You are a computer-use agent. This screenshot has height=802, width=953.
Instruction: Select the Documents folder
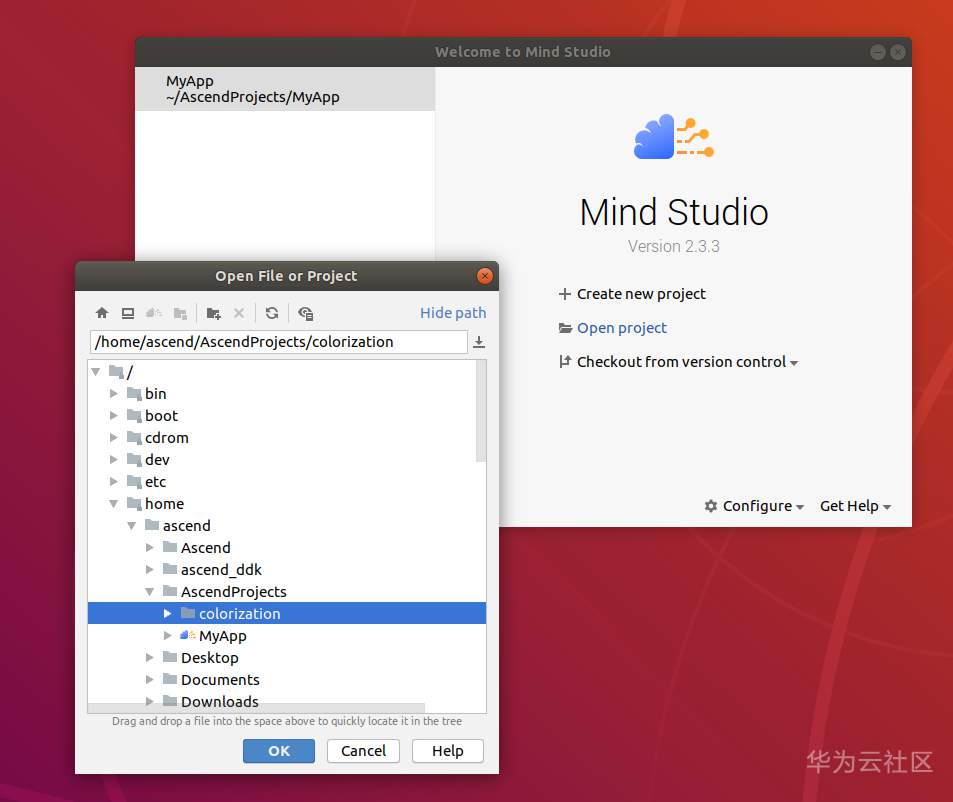pyautogui.click(x=287, y=679)
